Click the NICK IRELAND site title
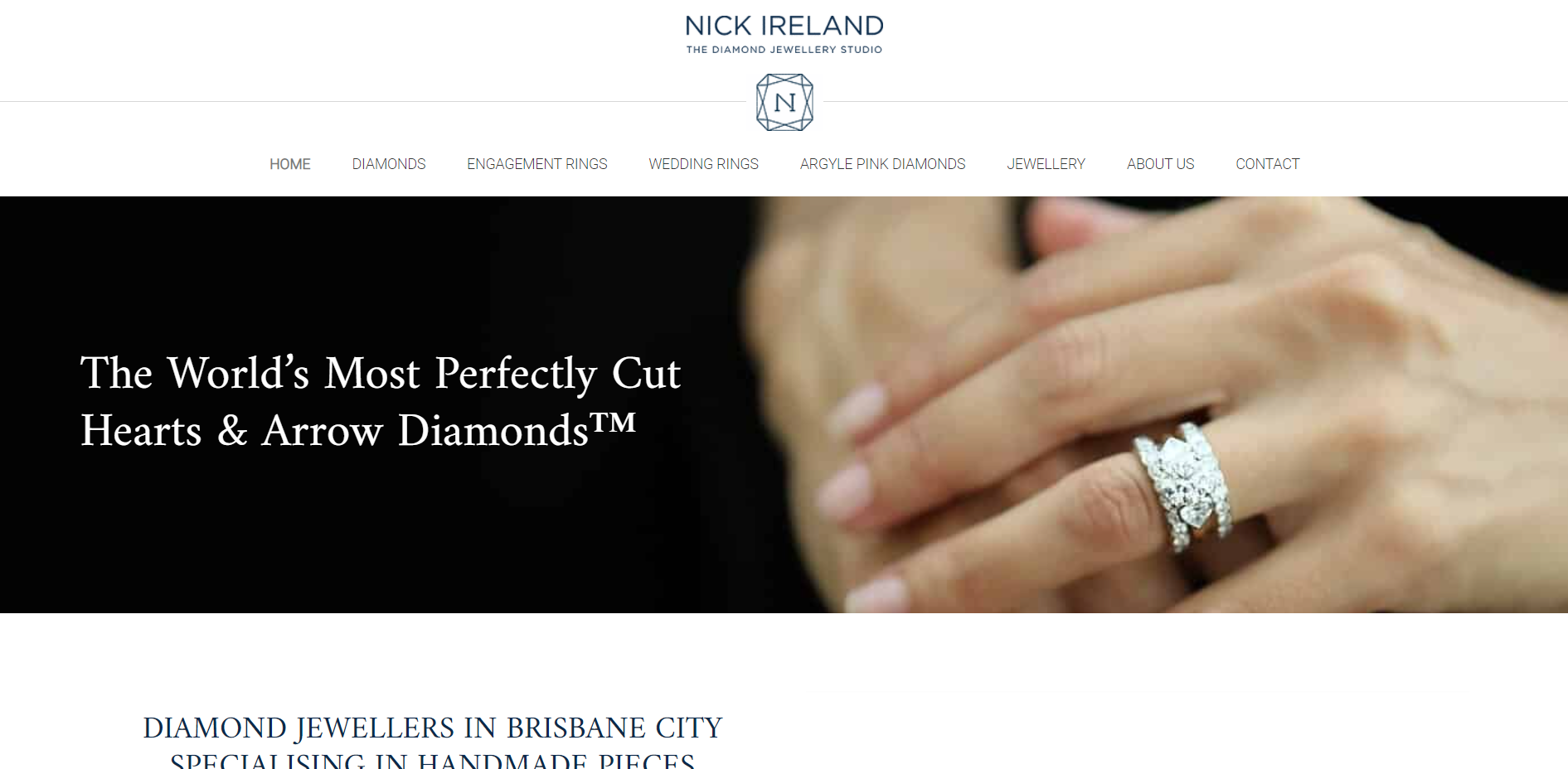 (784, 26)
